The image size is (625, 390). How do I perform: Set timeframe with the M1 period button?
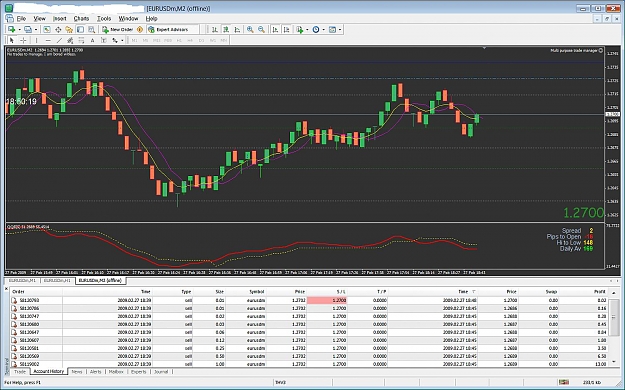135,40
